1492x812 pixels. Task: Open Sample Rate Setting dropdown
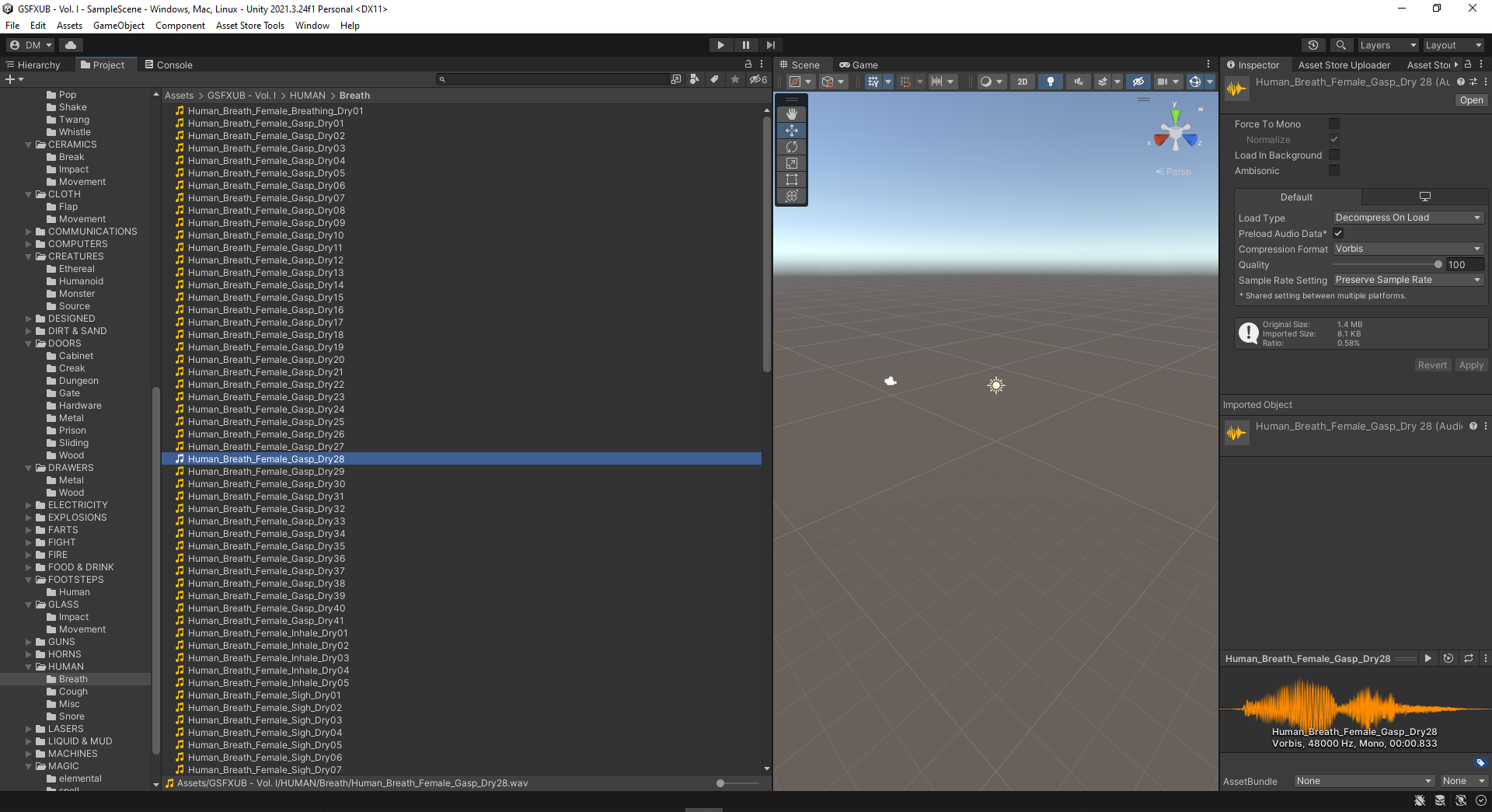tap(1408, 280)
